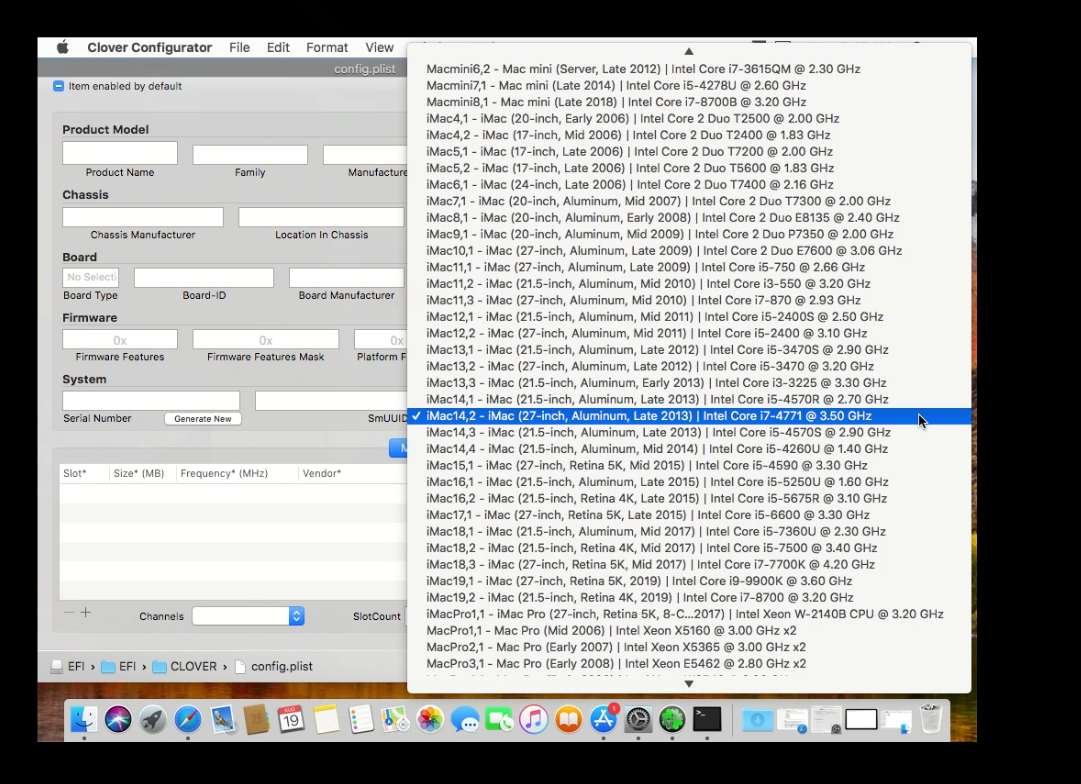1081x784 pixels.
Task: Open Notes icon in the dock
Action: (x=326, y=719)
